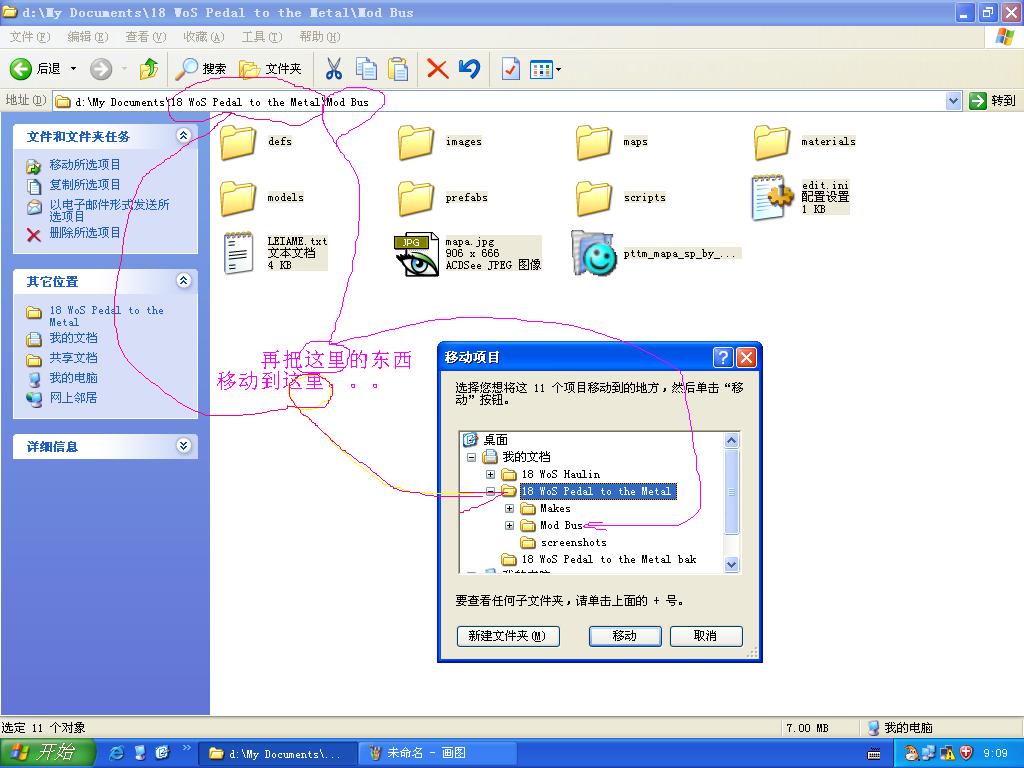The height and width of the screenshot is (768, 1024).
Task: Open 网上邻居 in Other Places
Action: click(x=73, y=397)
